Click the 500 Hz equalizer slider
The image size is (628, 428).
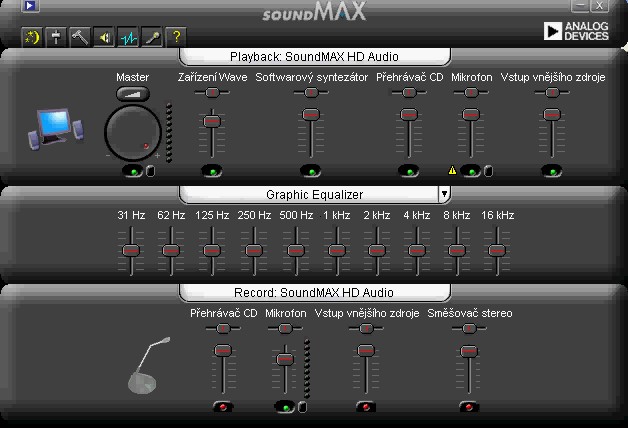(x=296, y=251)
